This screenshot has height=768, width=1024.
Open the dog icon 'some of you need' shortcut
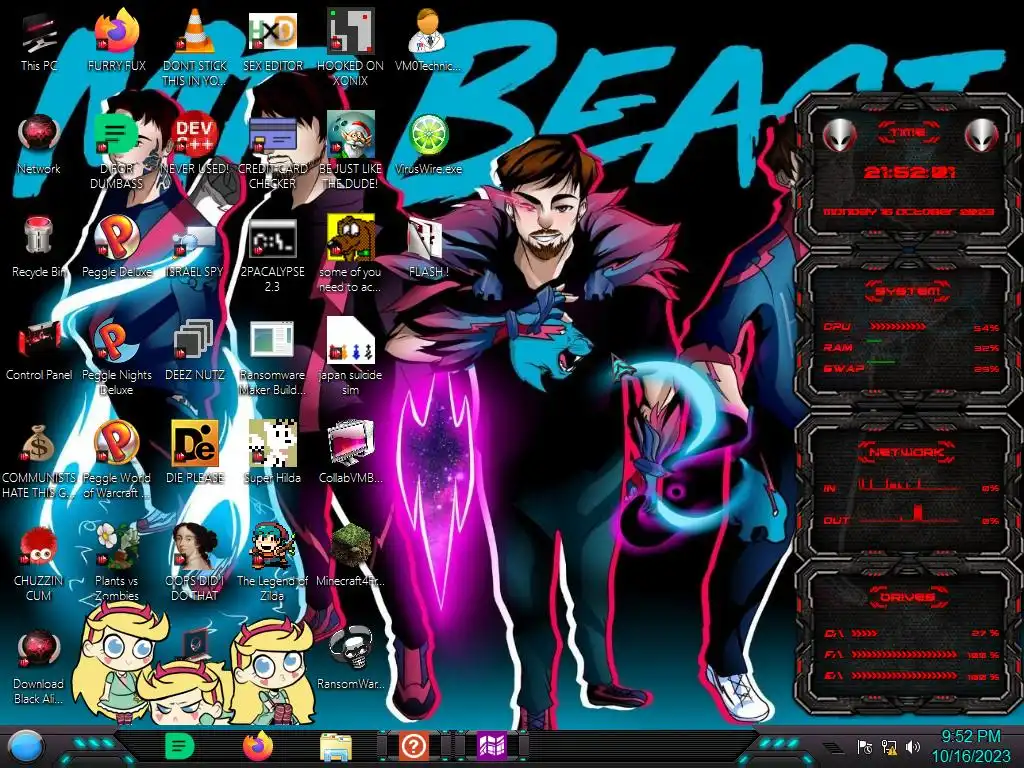(350, 253)
